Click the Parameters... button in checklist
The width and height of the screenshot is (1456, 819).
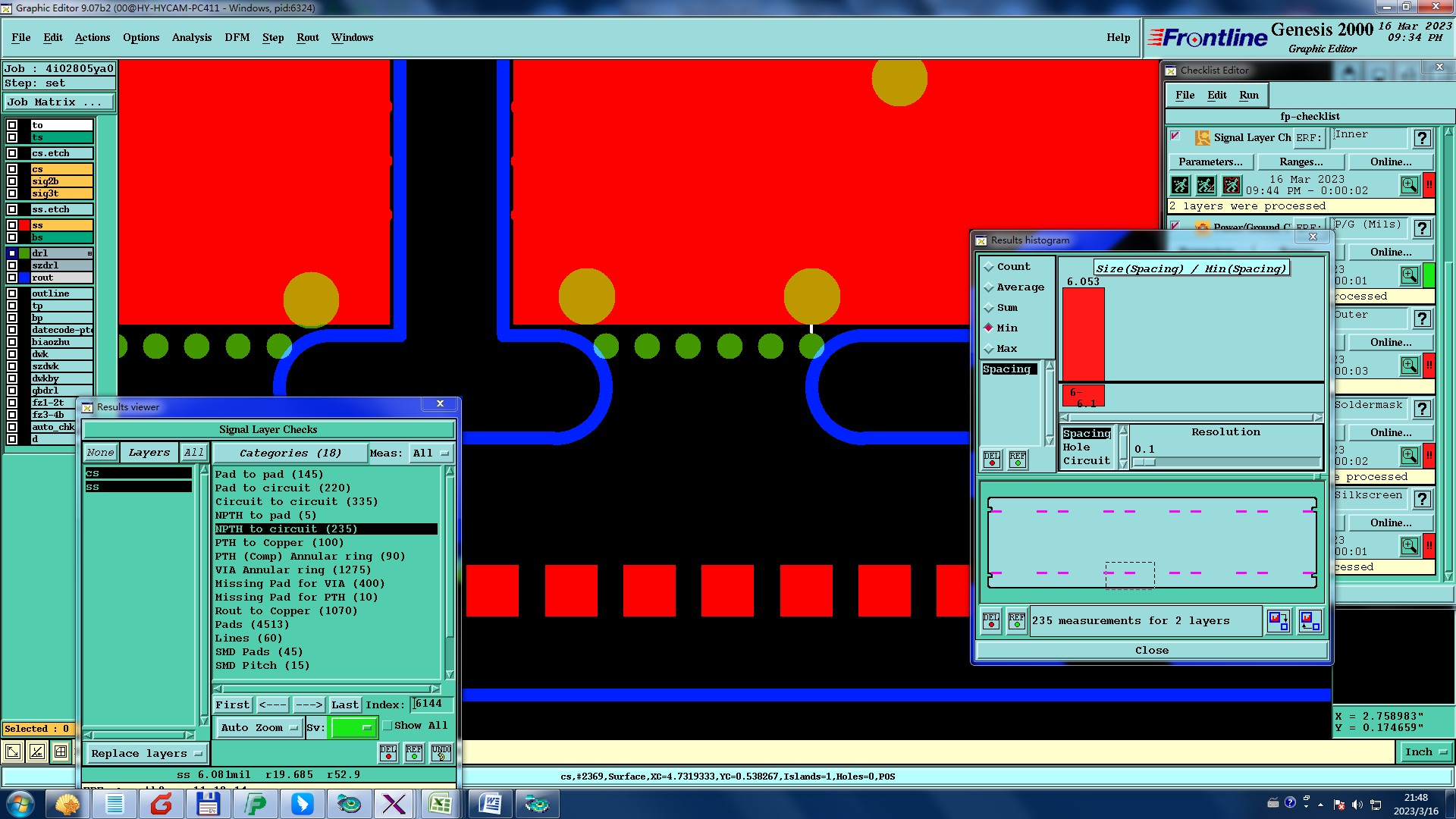click(x=1210, y=162)
